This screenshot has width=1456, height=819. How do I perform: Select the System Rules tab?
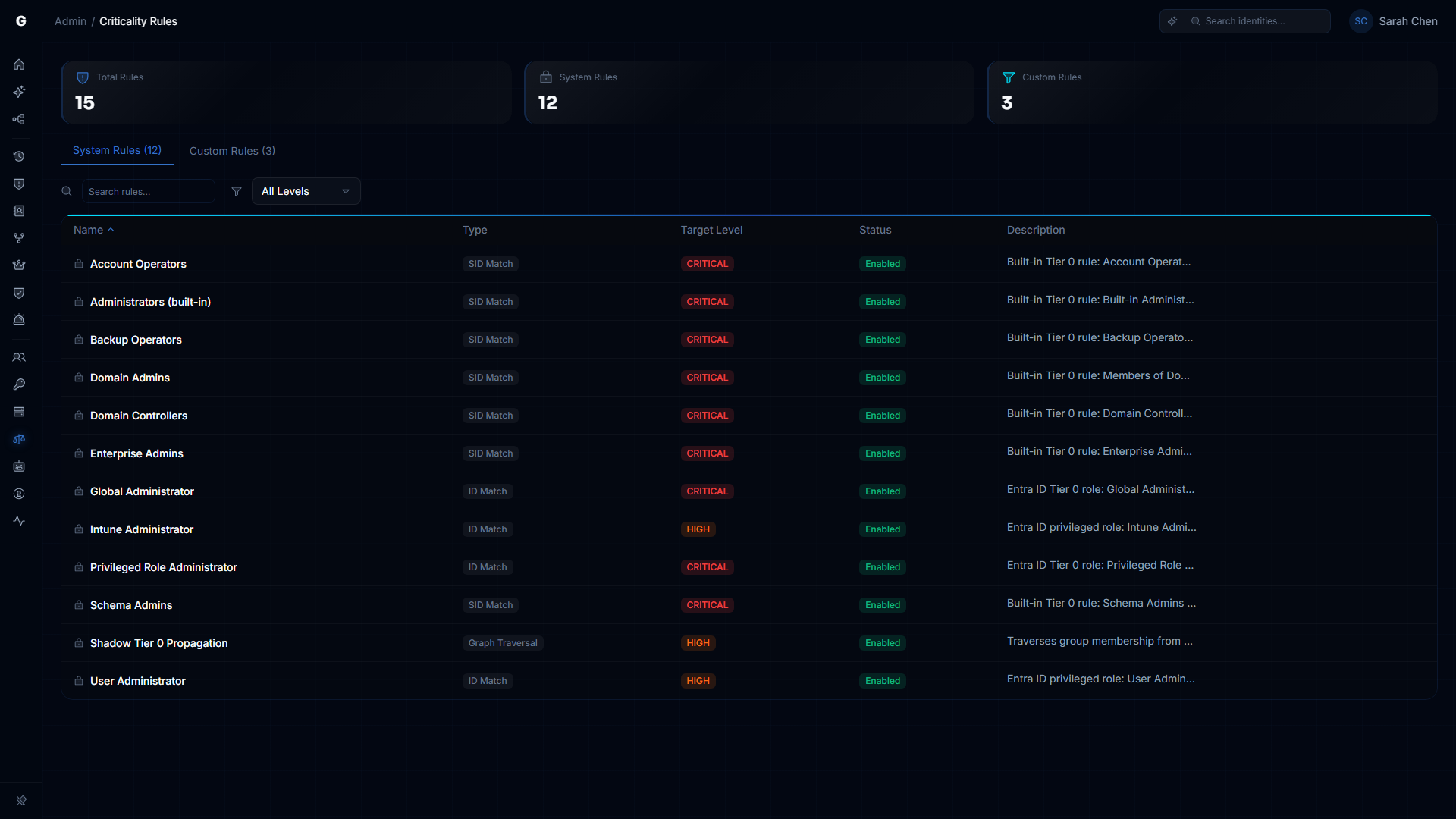(x=117, y=151)
